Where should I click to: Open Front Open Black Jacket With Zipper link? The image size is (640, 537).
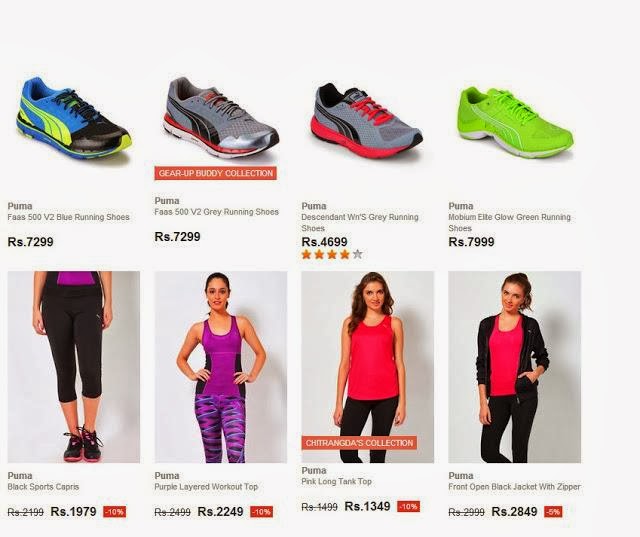[x=514, y=487]
